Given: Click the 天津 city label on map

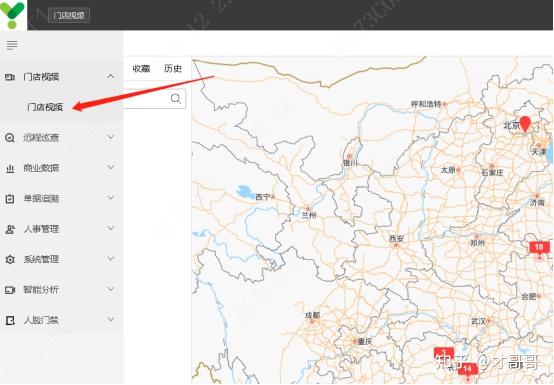Looking at the screenshot, I should (x=539, y=152).
